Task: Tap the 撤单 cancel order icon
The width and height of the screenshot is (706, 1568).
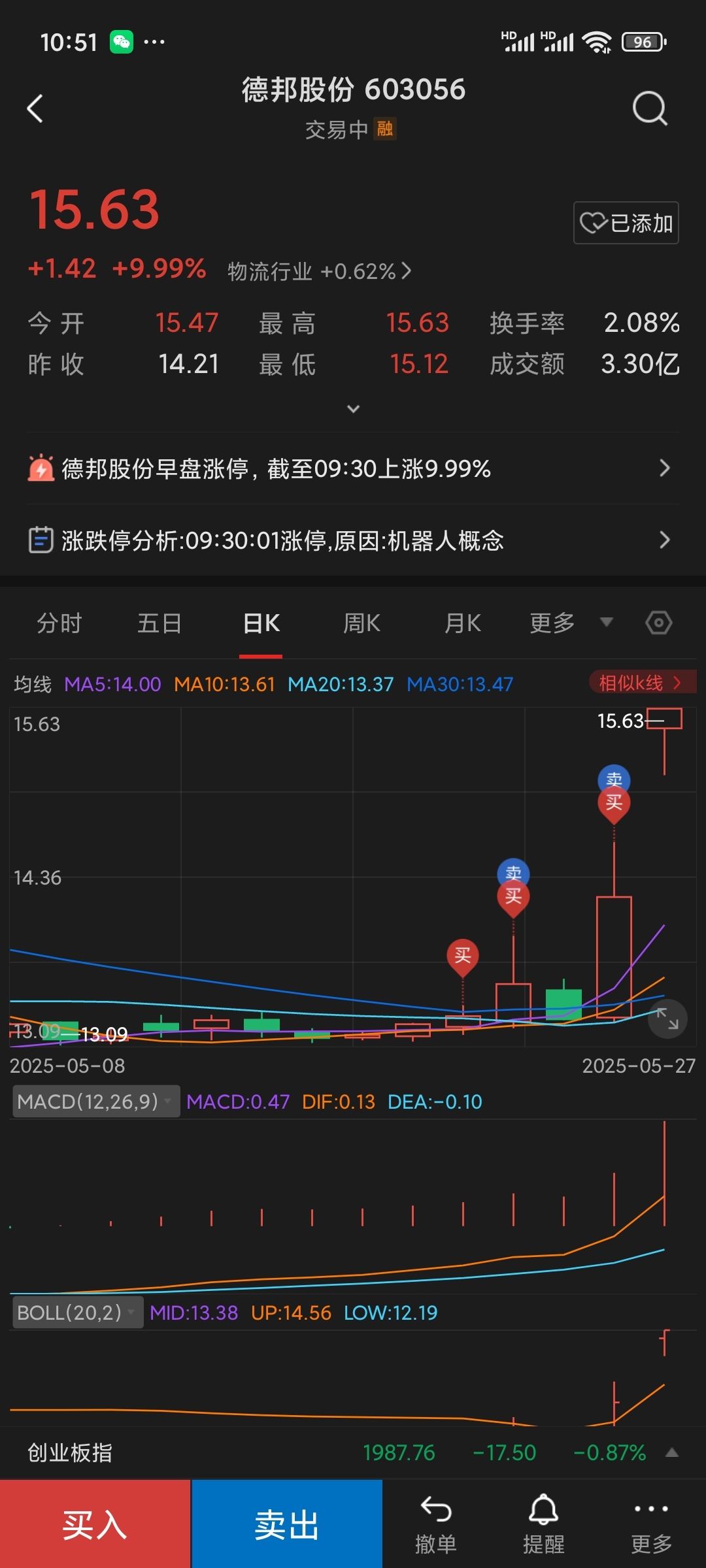Action: tap(435, 1526)
